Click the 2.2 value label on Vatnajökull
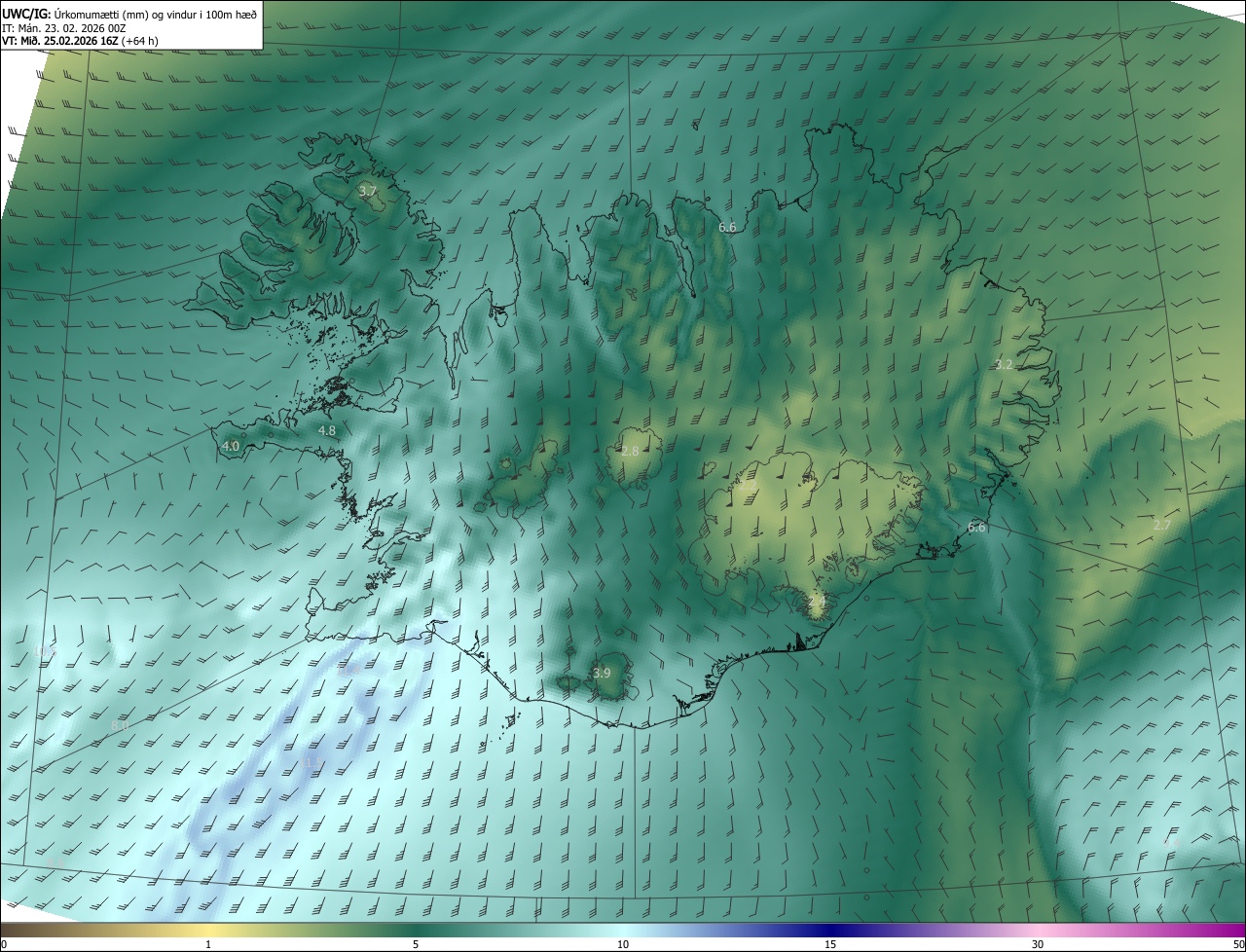 click(748, 484)
